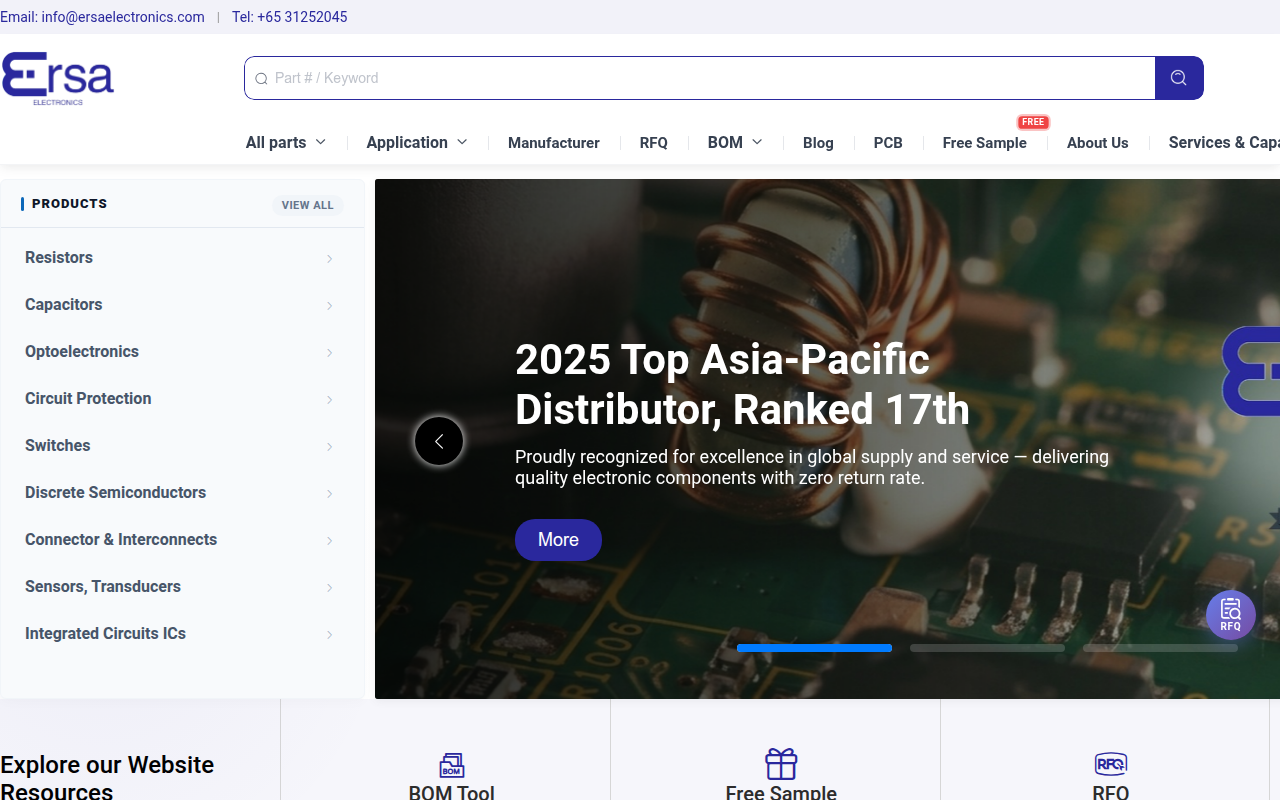This screenshot has height=800, width=1280.
Task: Expand the Resistors category arrow
Action: point(329,259)
